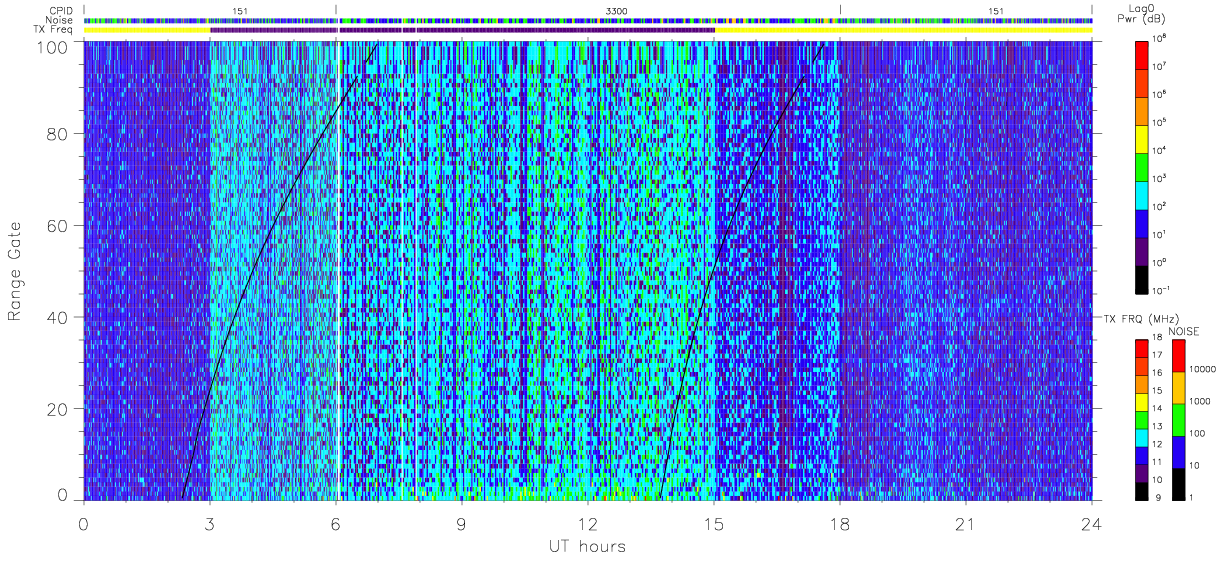1228x567 pixels.
Task: Pick the blue segment of the NOISE colorbar
Action: click(1179, 452)
